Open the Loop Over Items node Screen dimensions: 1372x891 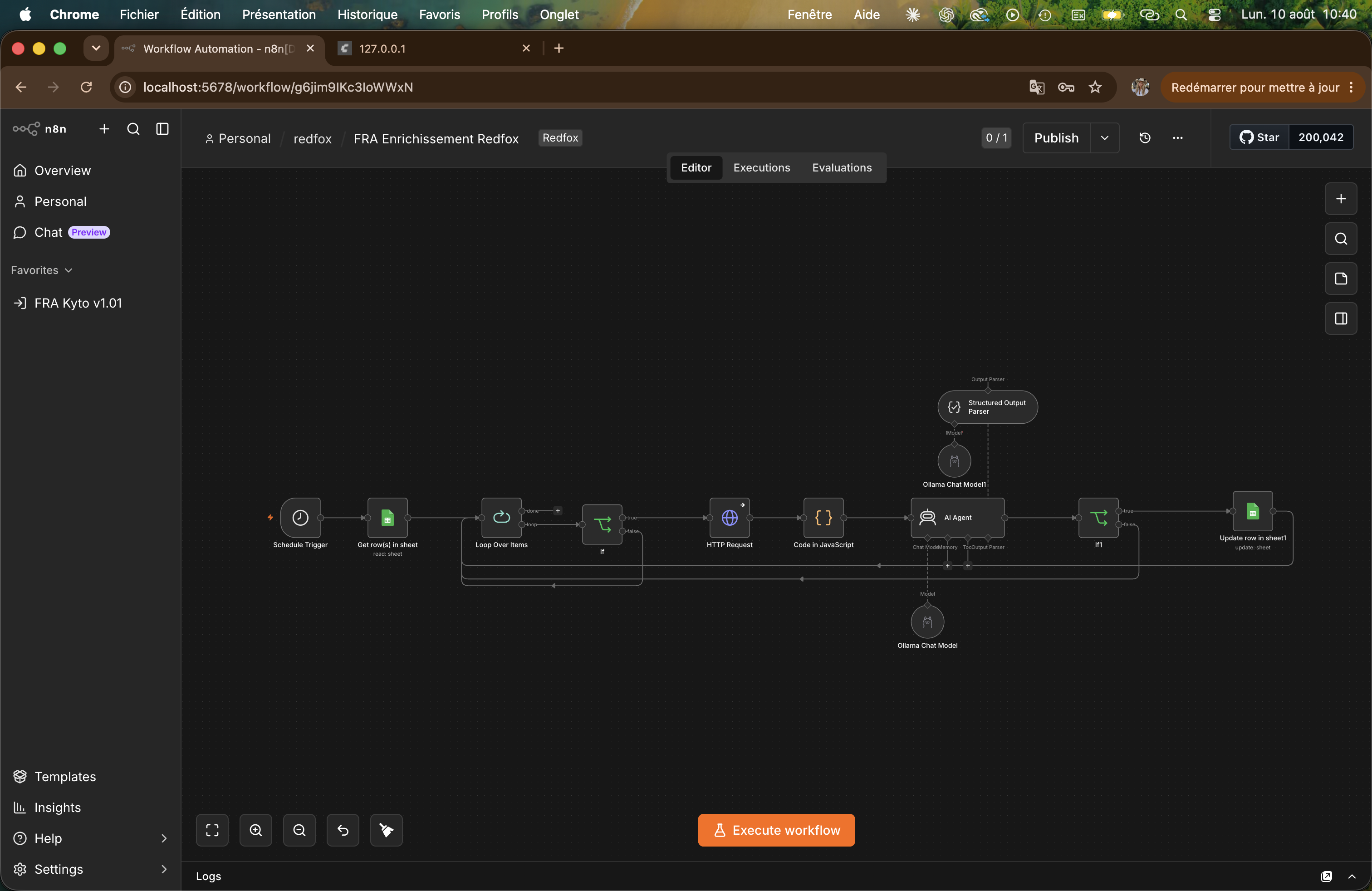(501, 517)
